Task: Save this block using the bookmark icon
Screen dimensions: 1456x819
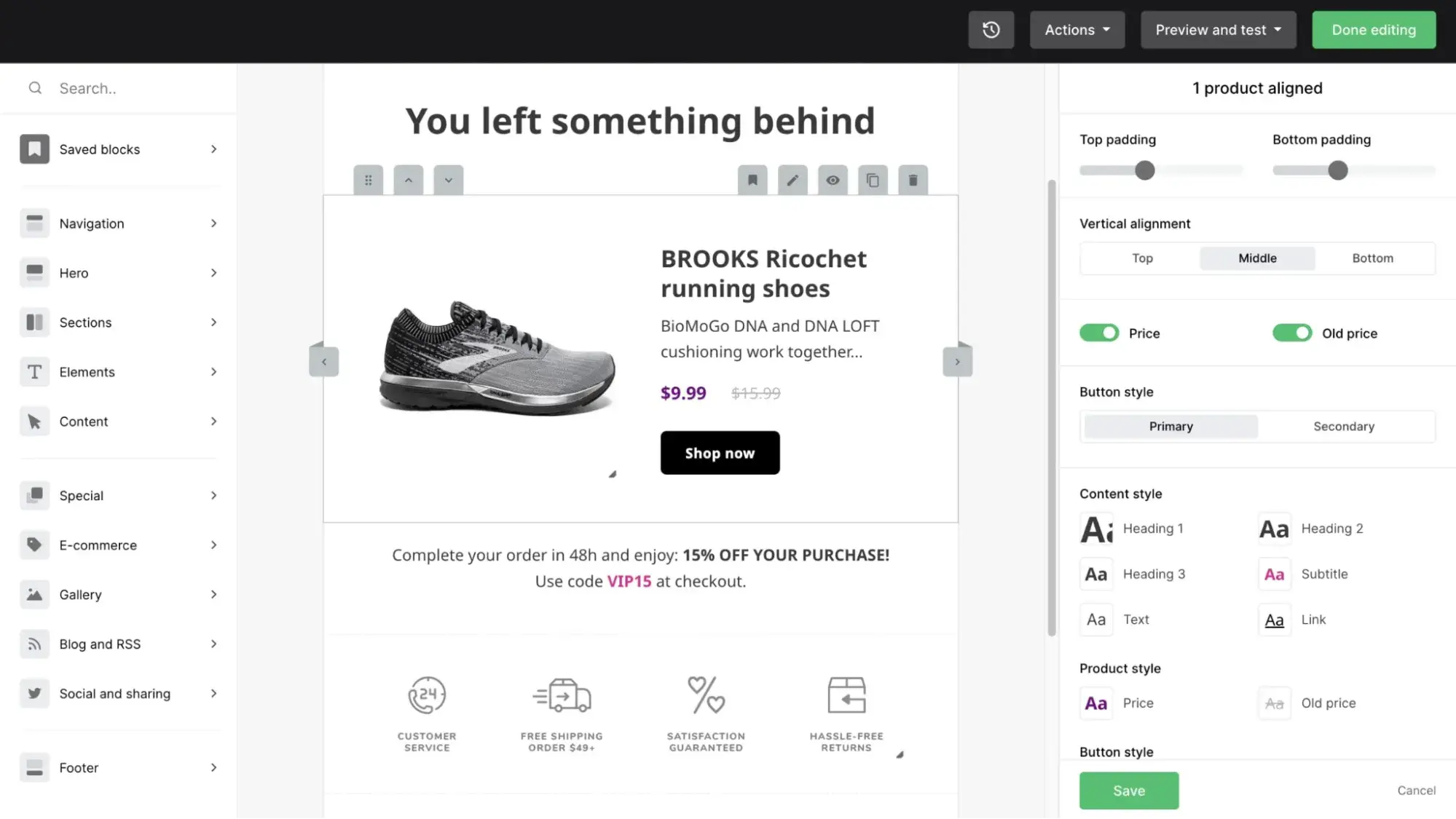Action: (752, 180)
